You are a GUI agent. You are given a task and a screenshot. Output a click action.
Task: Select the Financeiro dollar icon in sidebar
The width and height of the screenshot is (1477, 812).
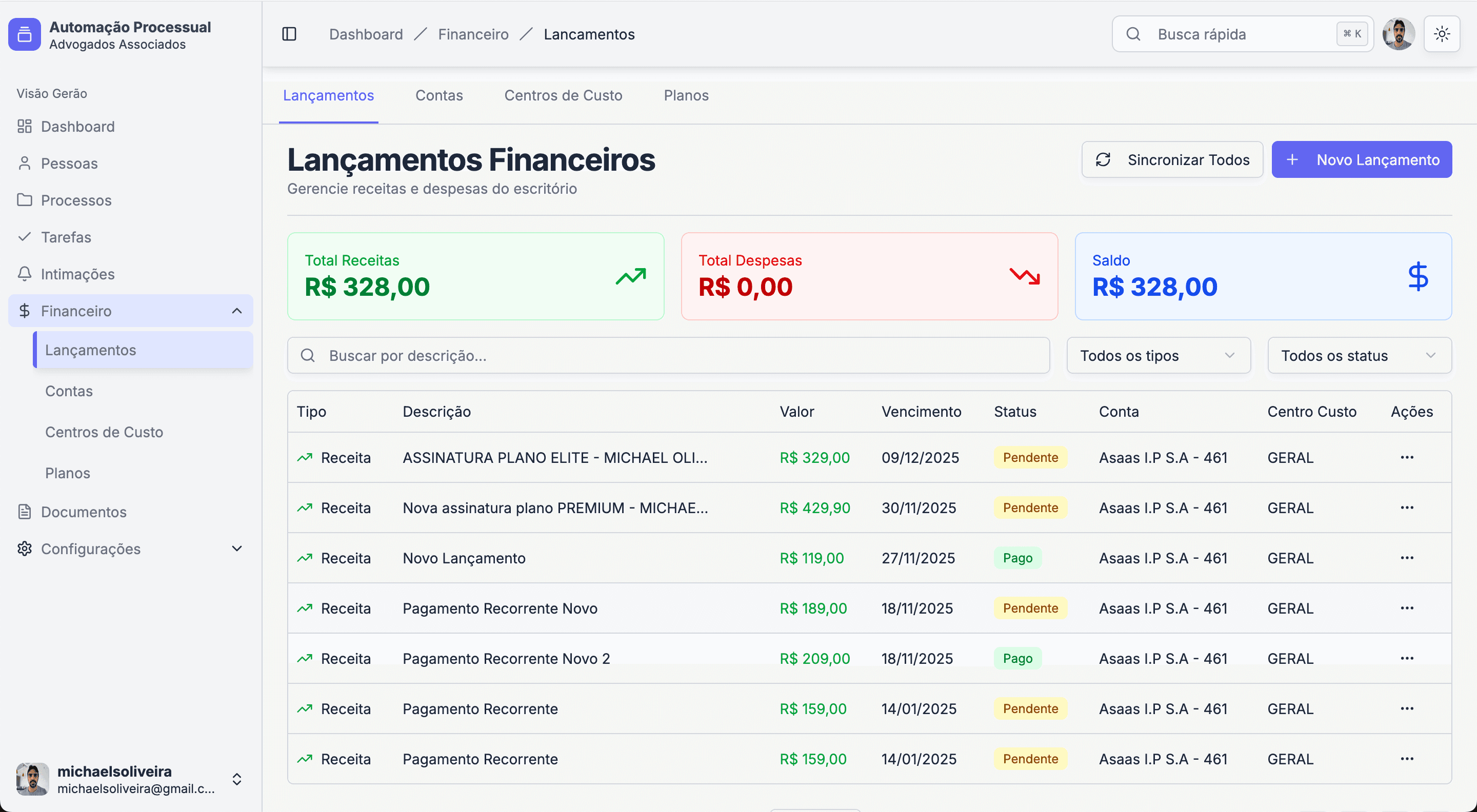pyautogui.click(x=24, y=311)
